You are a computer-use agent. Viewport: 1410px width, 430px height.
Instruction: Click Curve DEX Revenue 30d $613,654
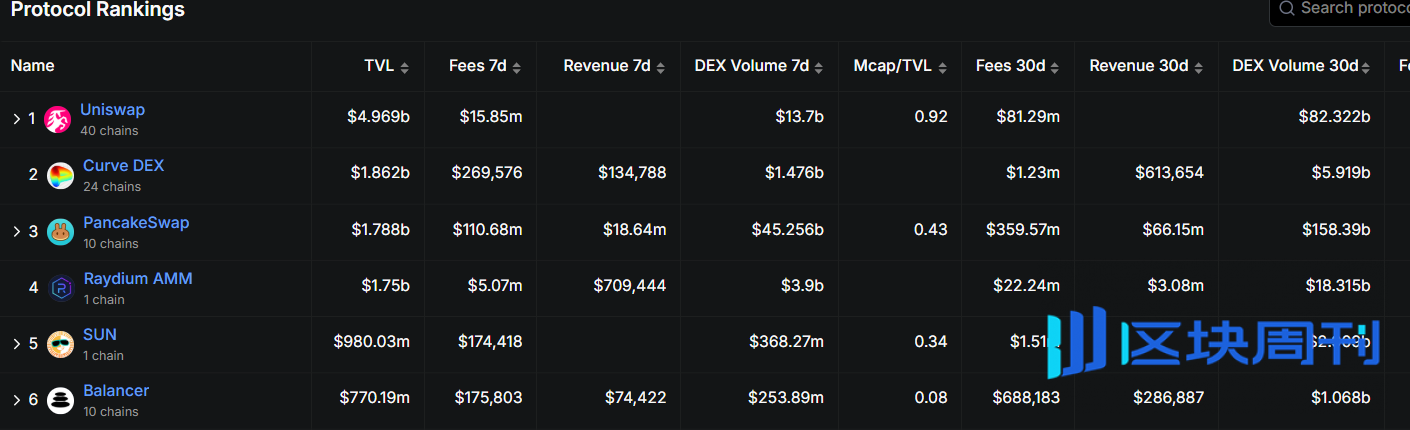[x=1170, y=173]
